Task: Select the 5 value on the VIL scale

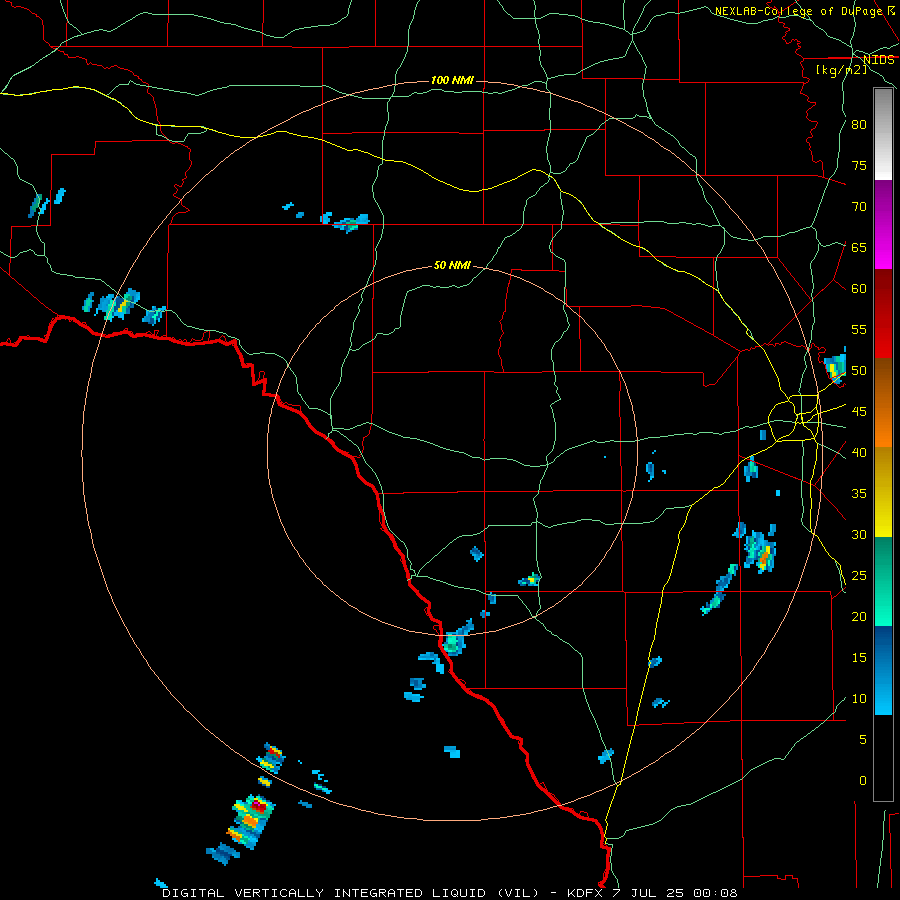Action: pyautogui.click(x=863, y=740)
